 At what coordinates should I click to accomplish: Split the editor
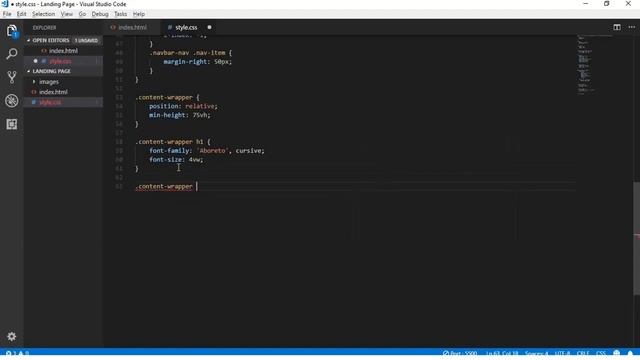pos(617,27)
